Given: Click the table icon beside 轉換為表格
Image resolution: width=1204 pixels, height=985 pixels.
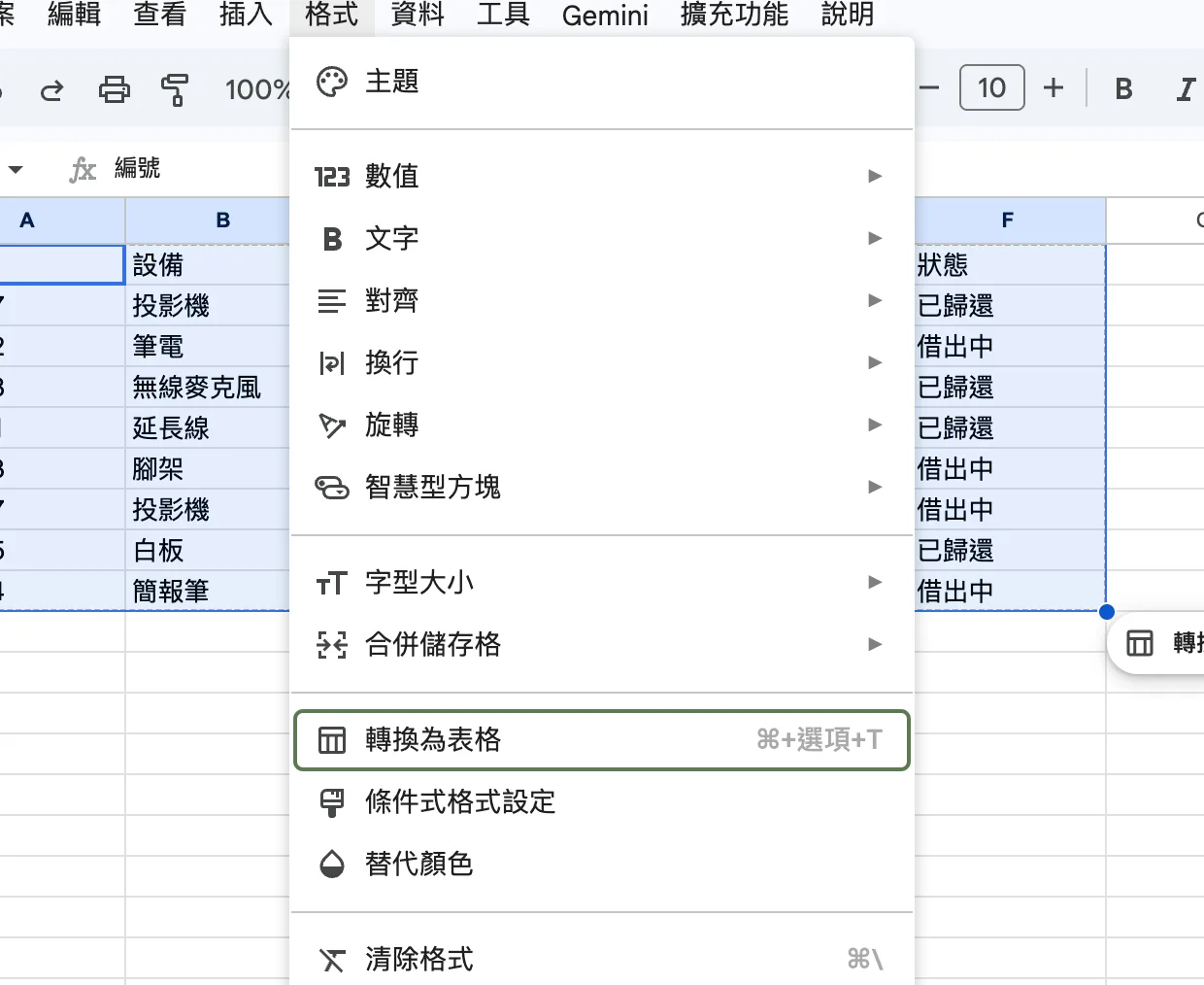Looking at the screenshot, I should [x=332, y=740].
